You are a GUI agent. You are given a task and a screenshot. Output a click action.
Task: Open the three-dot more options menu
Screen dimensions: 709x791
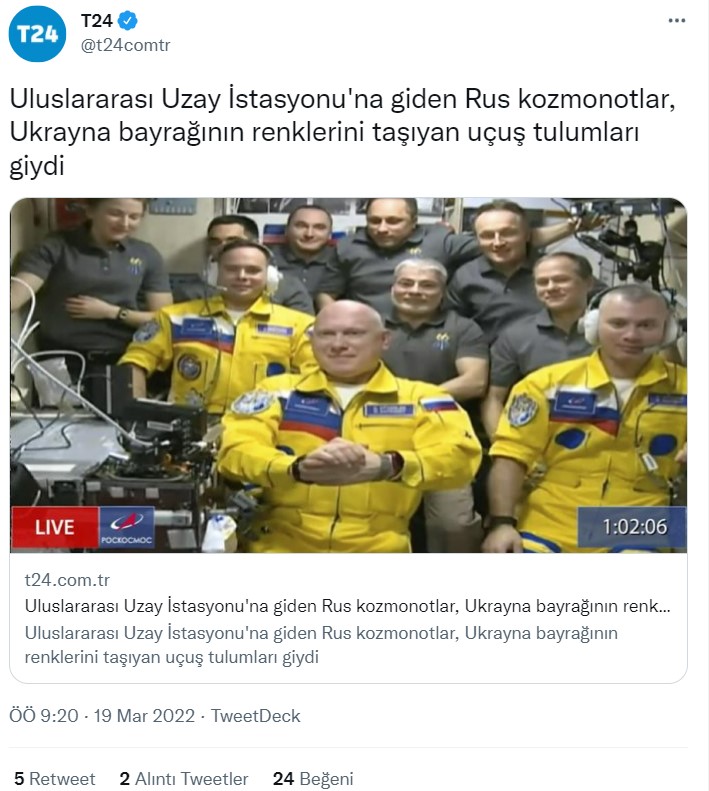pyautogui.click(x=676, y=20)
